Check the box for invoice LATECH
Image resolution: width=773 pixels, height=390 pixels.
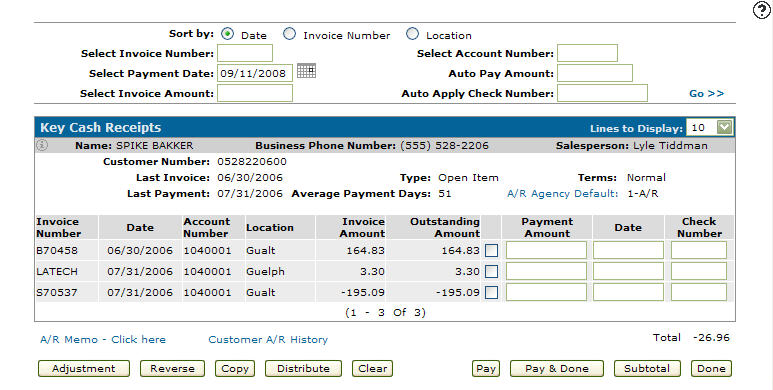[x=492, y=272]
